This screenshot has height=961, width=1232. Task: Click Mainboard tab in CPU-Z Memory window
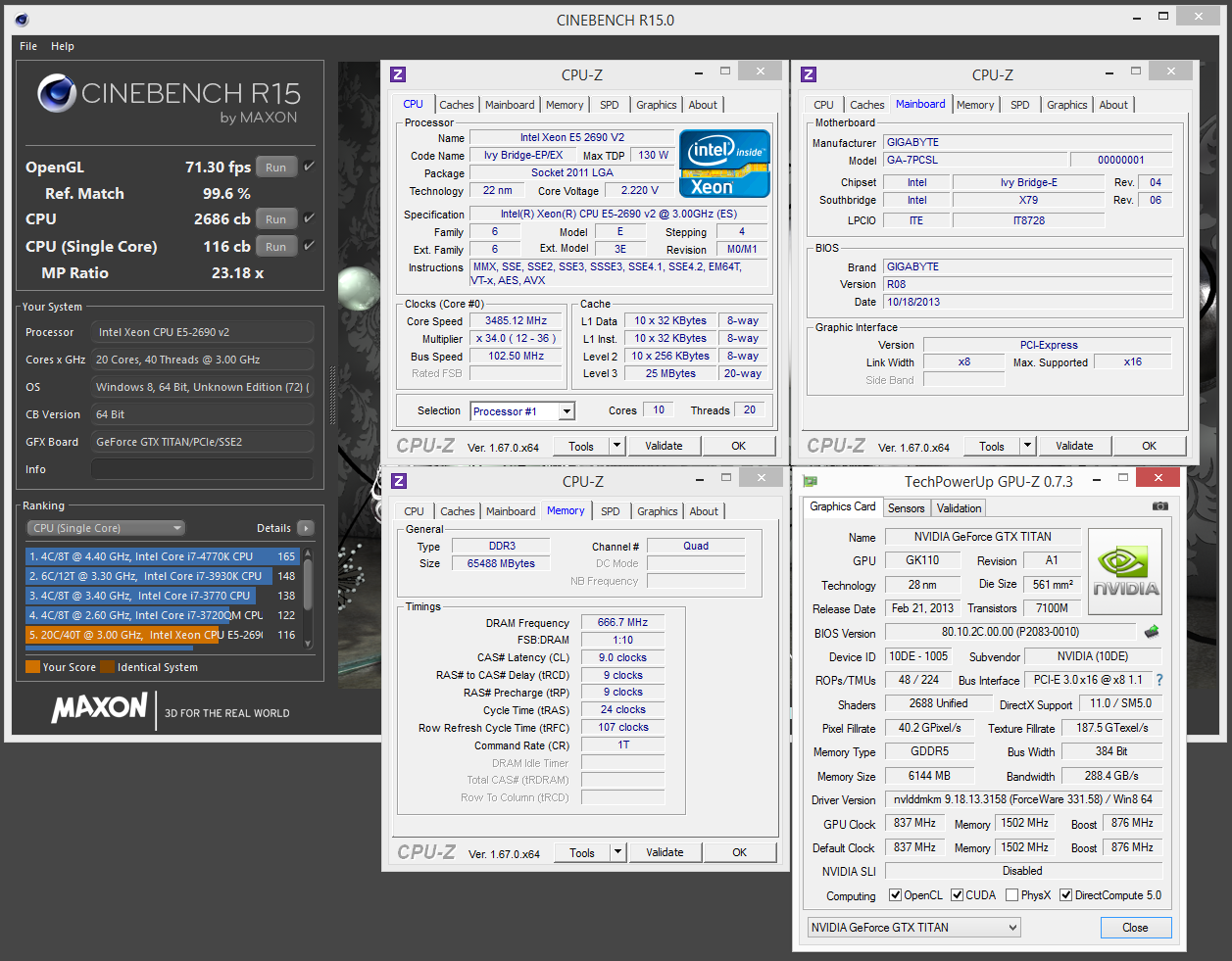[511, 511]
